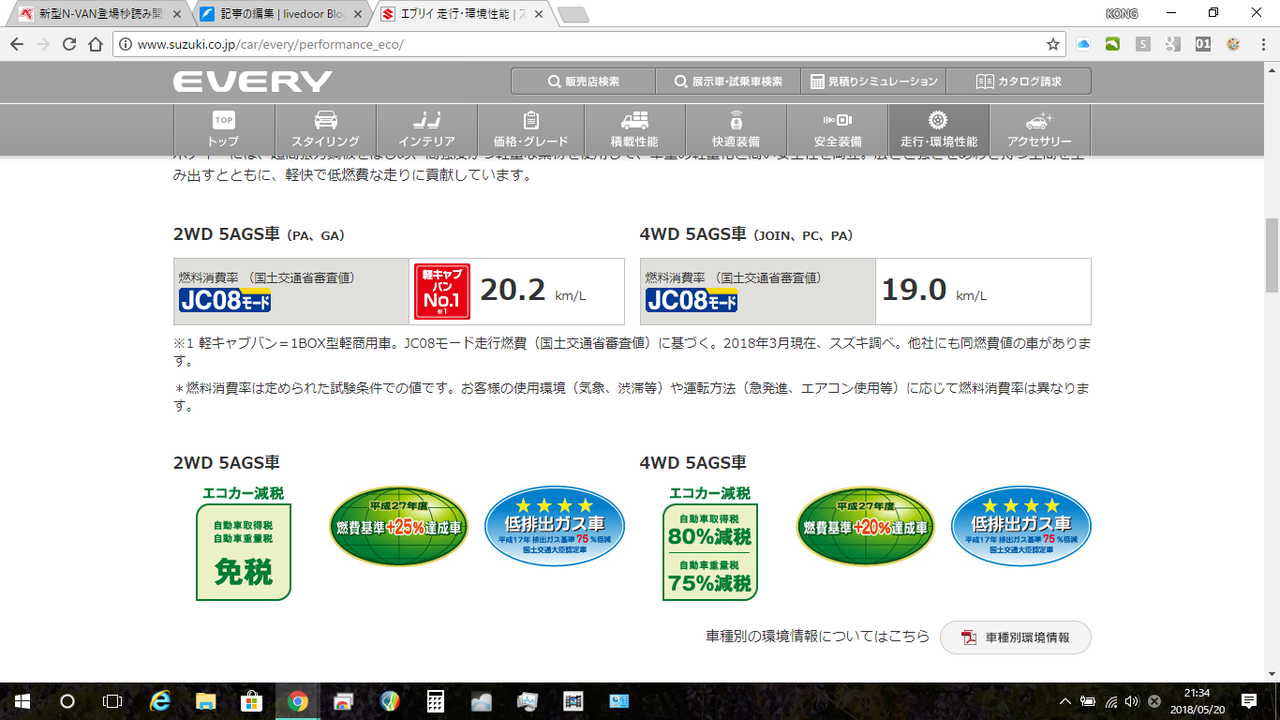Open the Action Center notifications

click(1249, 701)
